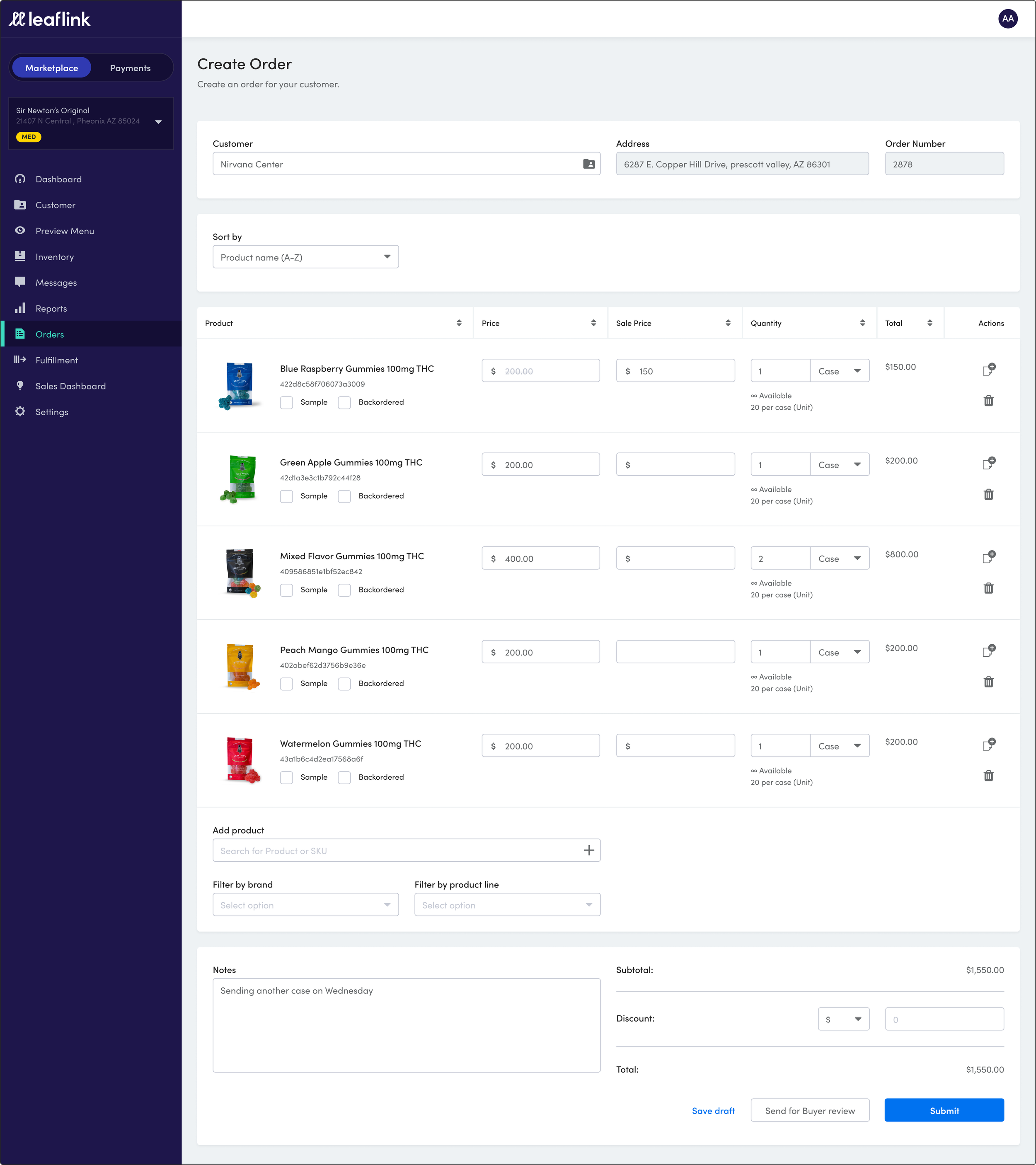Expand the Filter by brand dropdown

305,905
